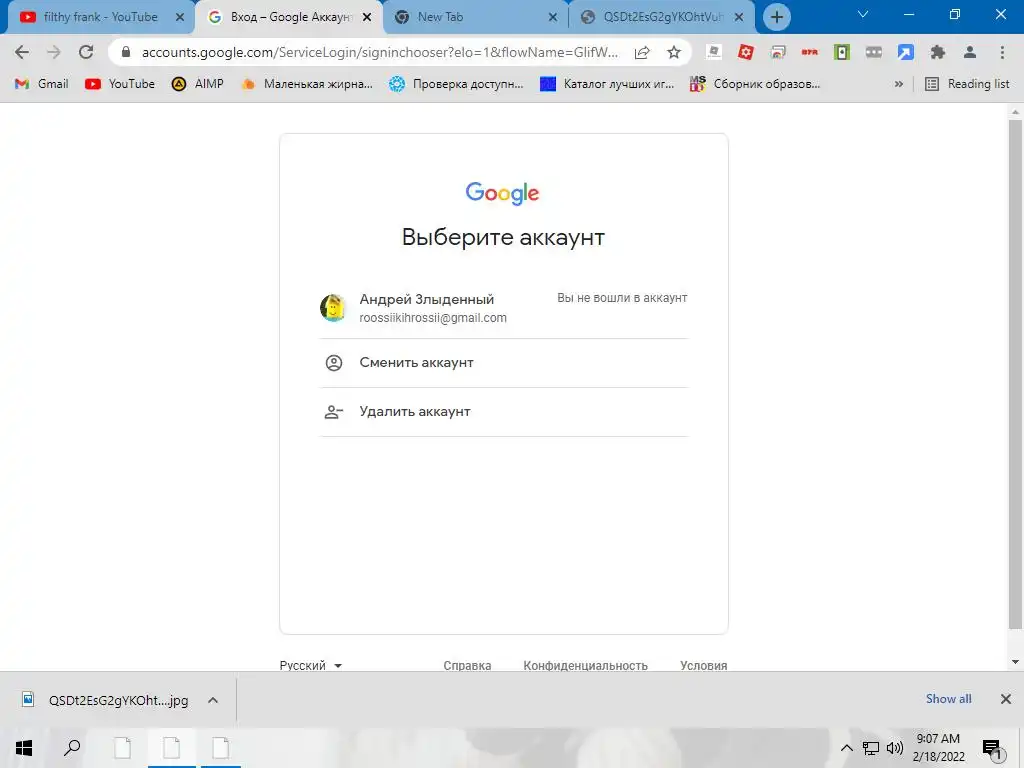This screenshot has width=1024, height=768.
Task: Open the Reading list
Action: (x=967, y=84)
